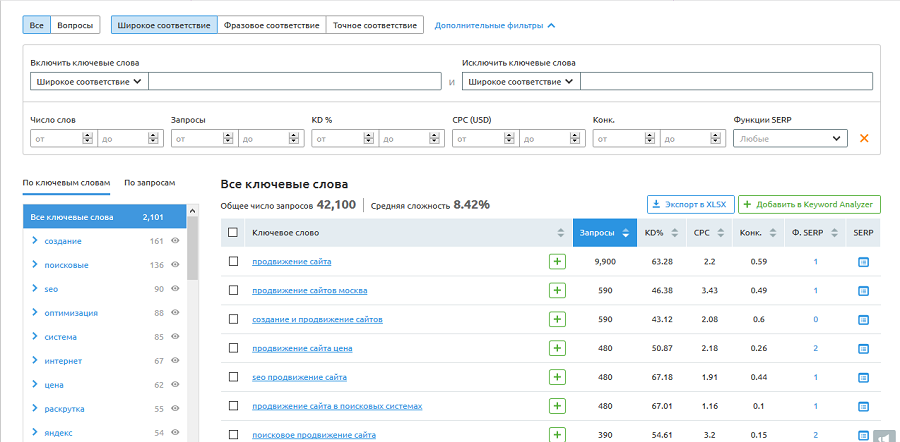Toggle eye visibility for 'создание' group
Viewport: 900px width, 442px height.
coord(176,241)
